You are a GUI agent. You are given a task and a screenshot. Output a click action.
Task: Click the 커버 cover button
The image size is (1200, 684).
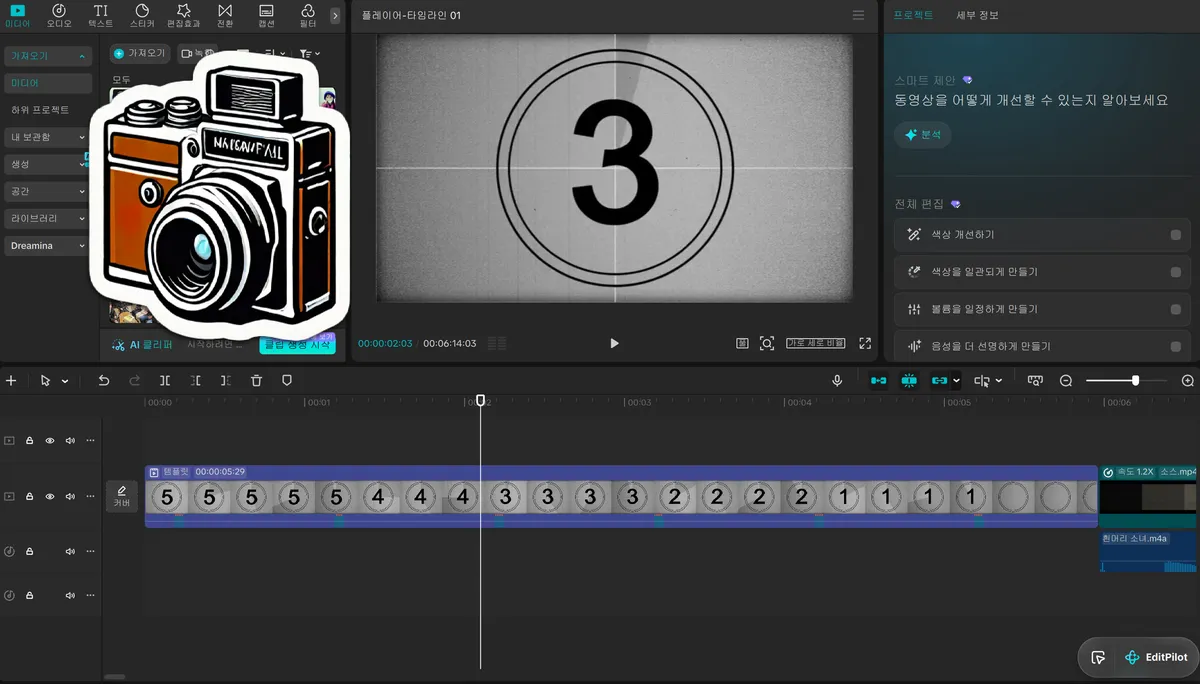(x=122, y=496)
